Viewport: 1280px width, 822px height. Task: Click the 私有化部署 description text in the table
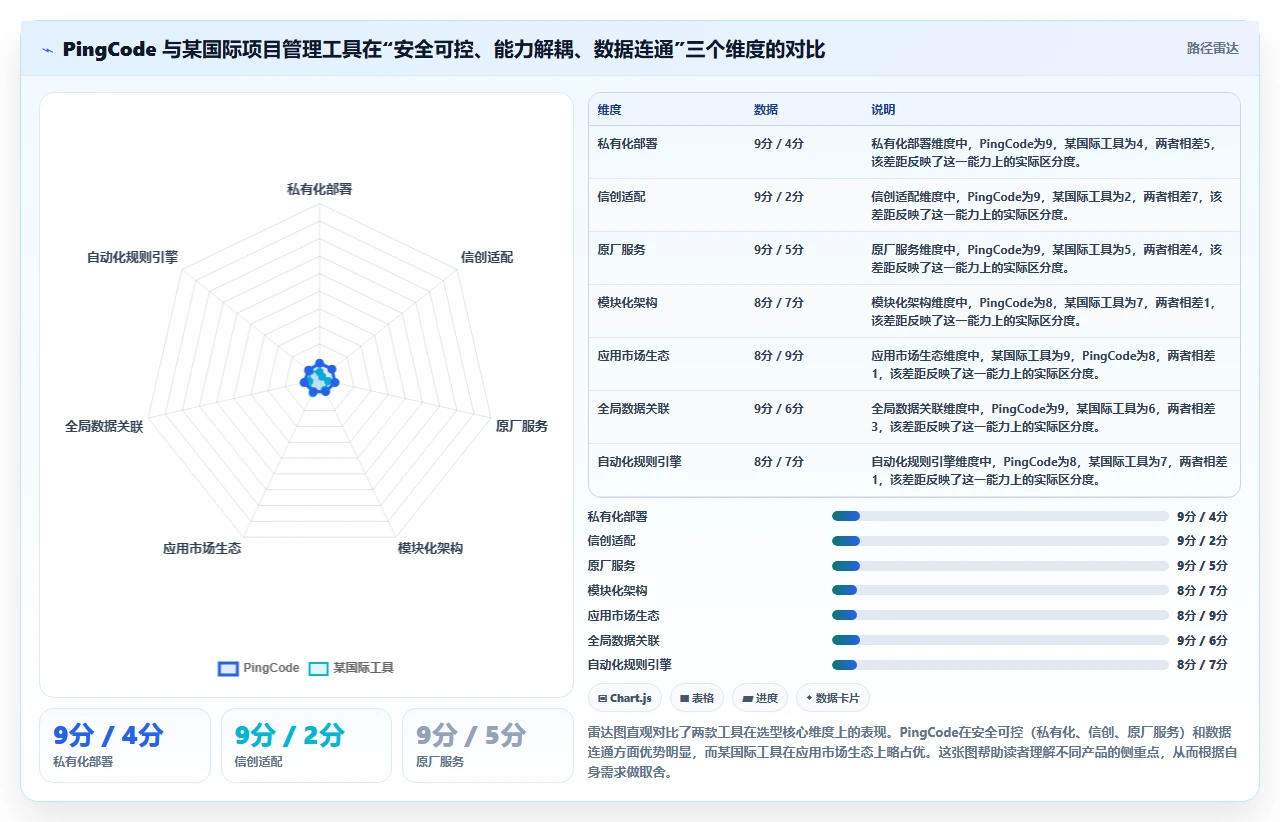tap(1046, 152)
